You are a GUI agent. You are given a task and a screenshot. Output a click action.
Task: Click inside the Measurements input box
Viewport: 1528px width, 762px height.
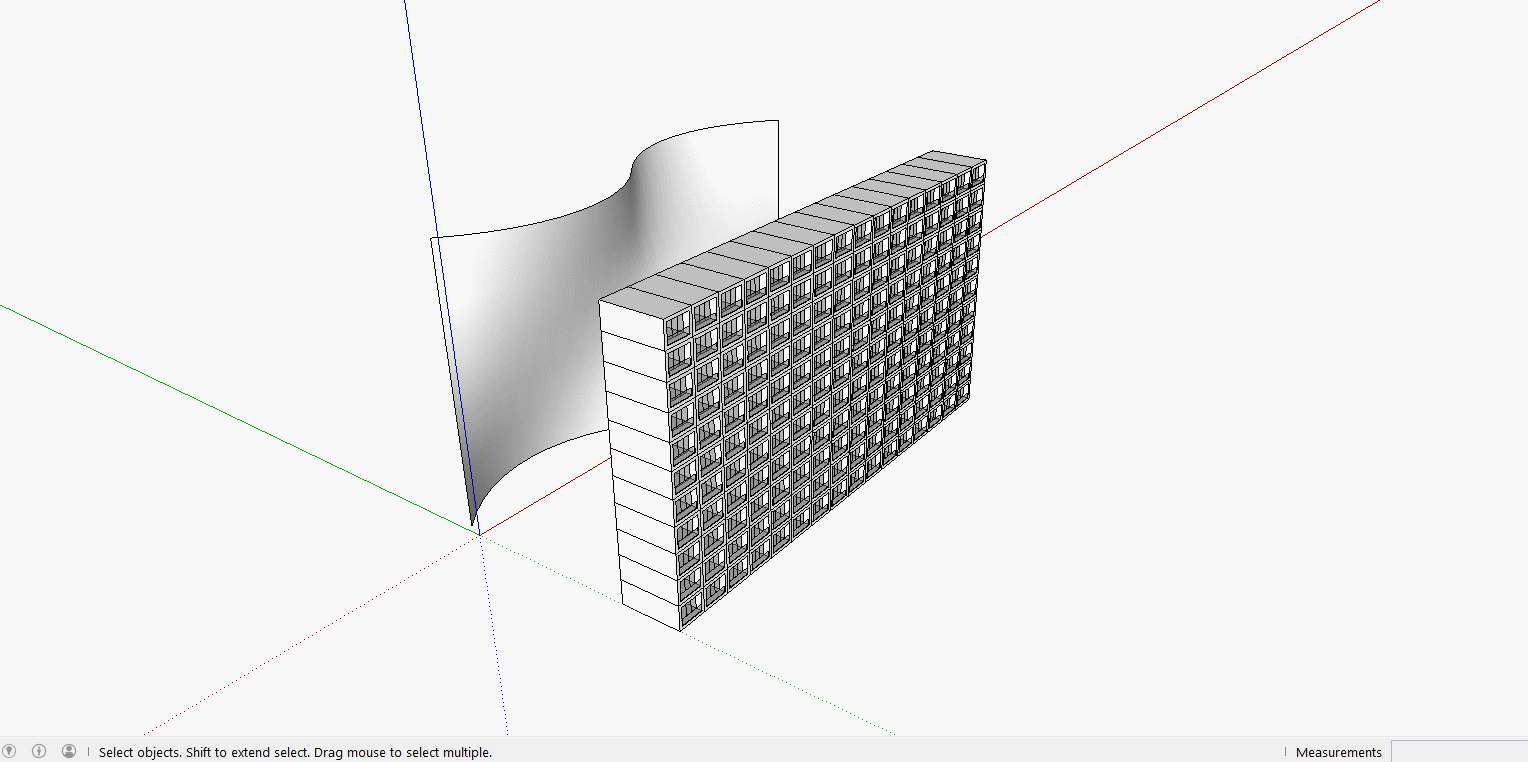click(1458, 752)
